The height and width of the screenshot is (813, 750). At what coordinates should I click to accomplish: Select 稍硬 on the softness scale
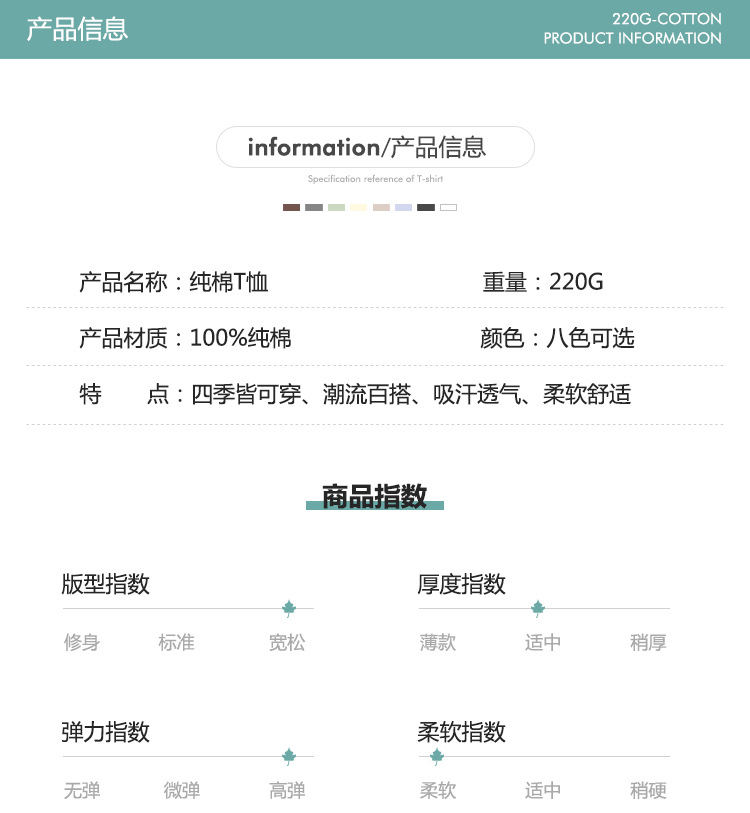(648, 791)
